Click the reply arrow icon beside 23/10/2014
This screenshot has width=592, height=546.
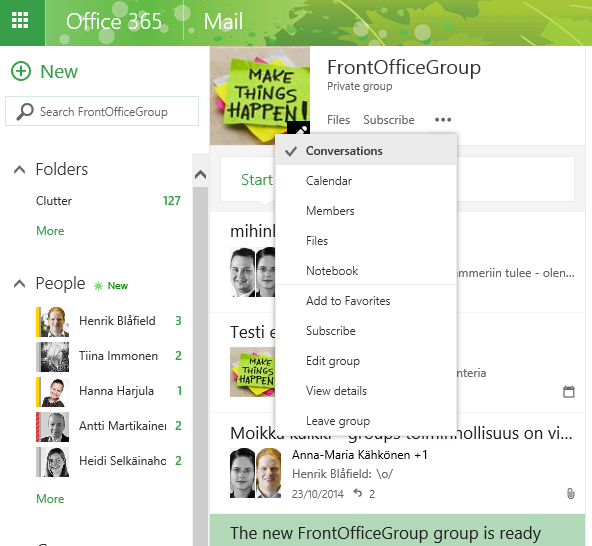[x=358, y=493]
